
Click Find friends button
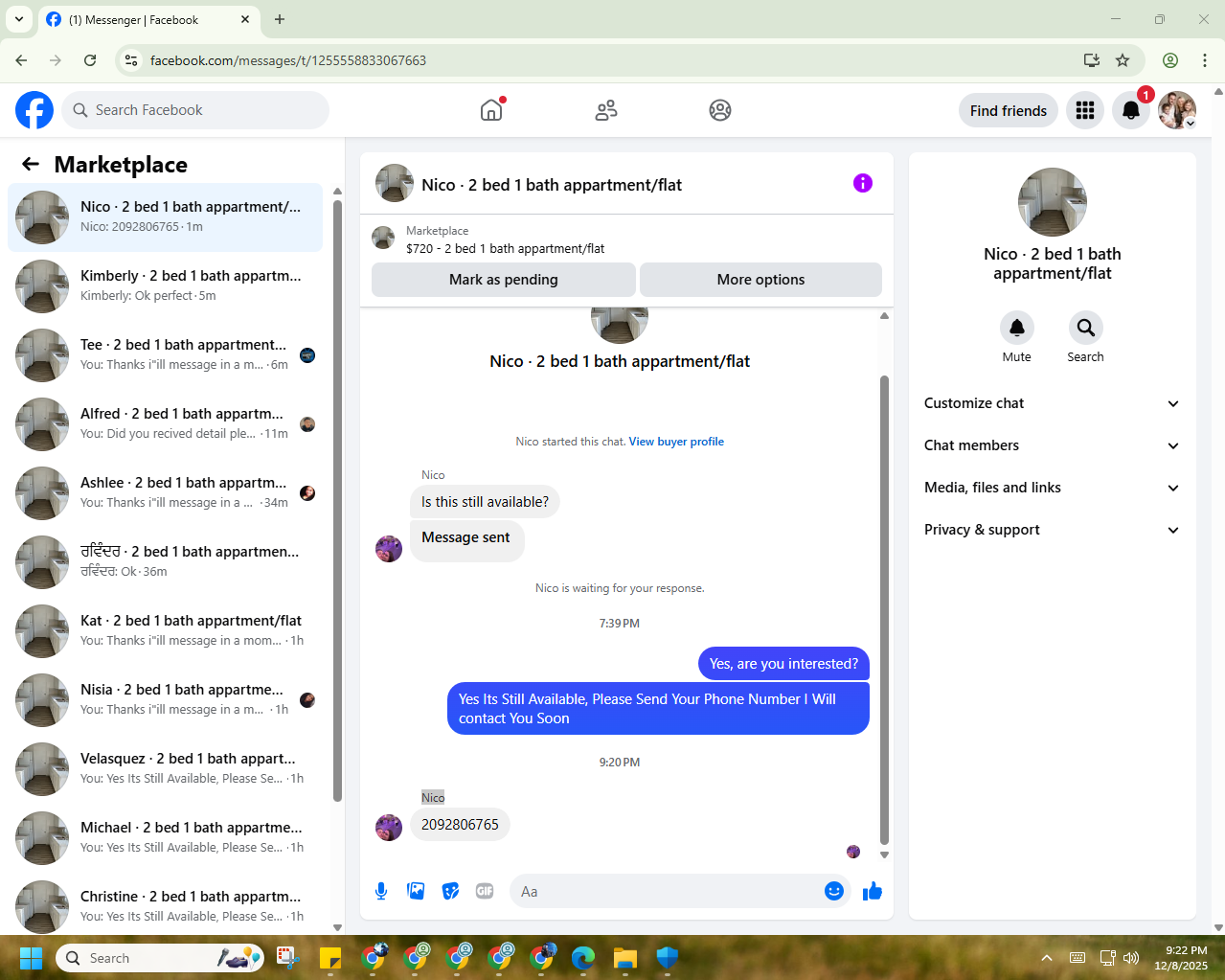click(x=1009, y=110)
